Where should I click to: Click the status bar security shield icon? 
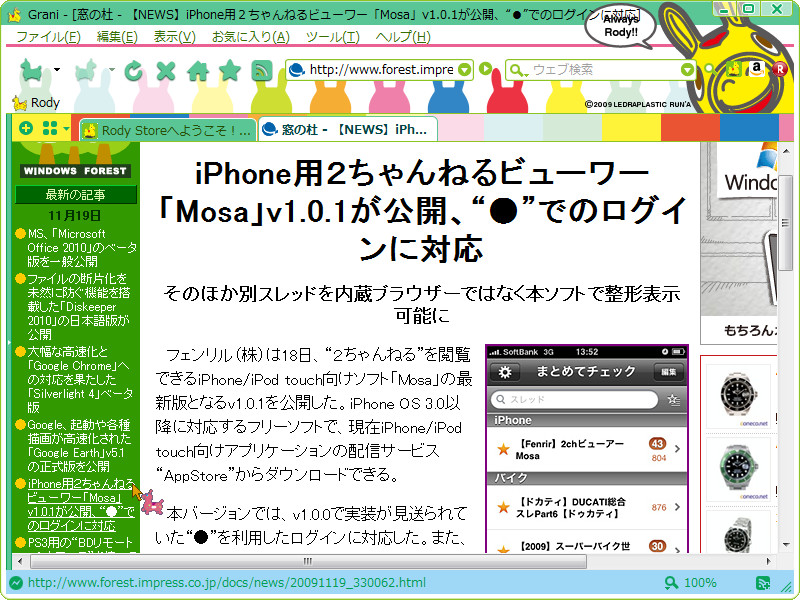[16, 583]
